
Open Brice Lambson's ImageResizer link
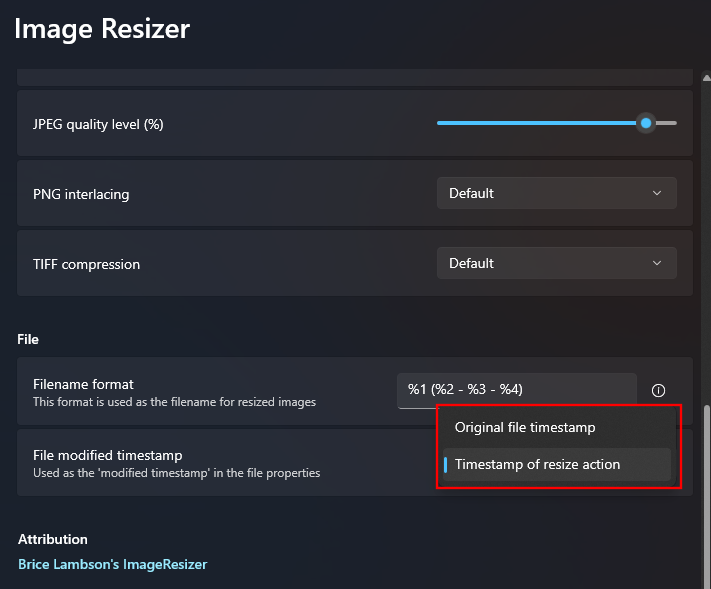112,564
